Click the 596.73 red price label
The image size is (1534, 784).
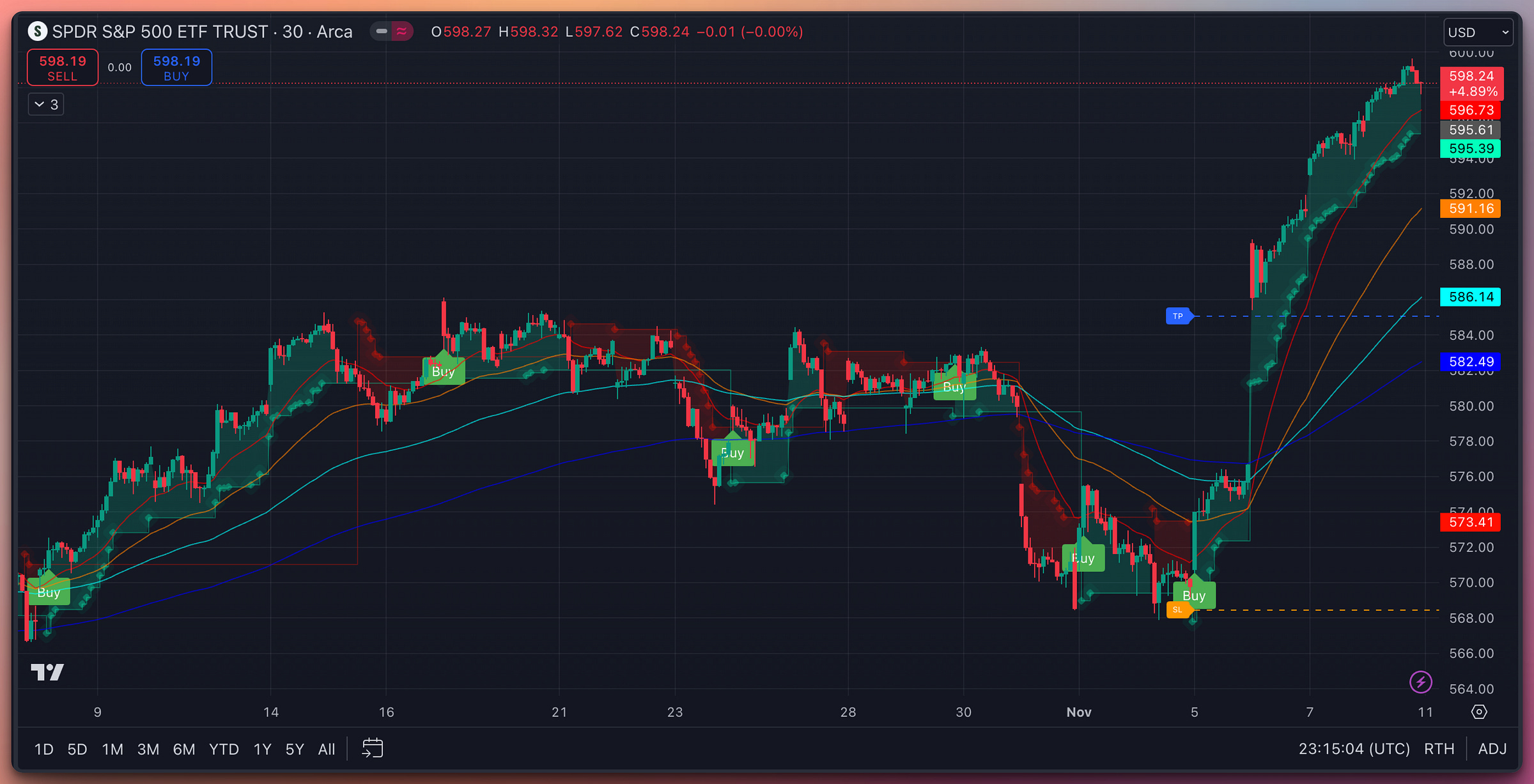point(1470,110)
